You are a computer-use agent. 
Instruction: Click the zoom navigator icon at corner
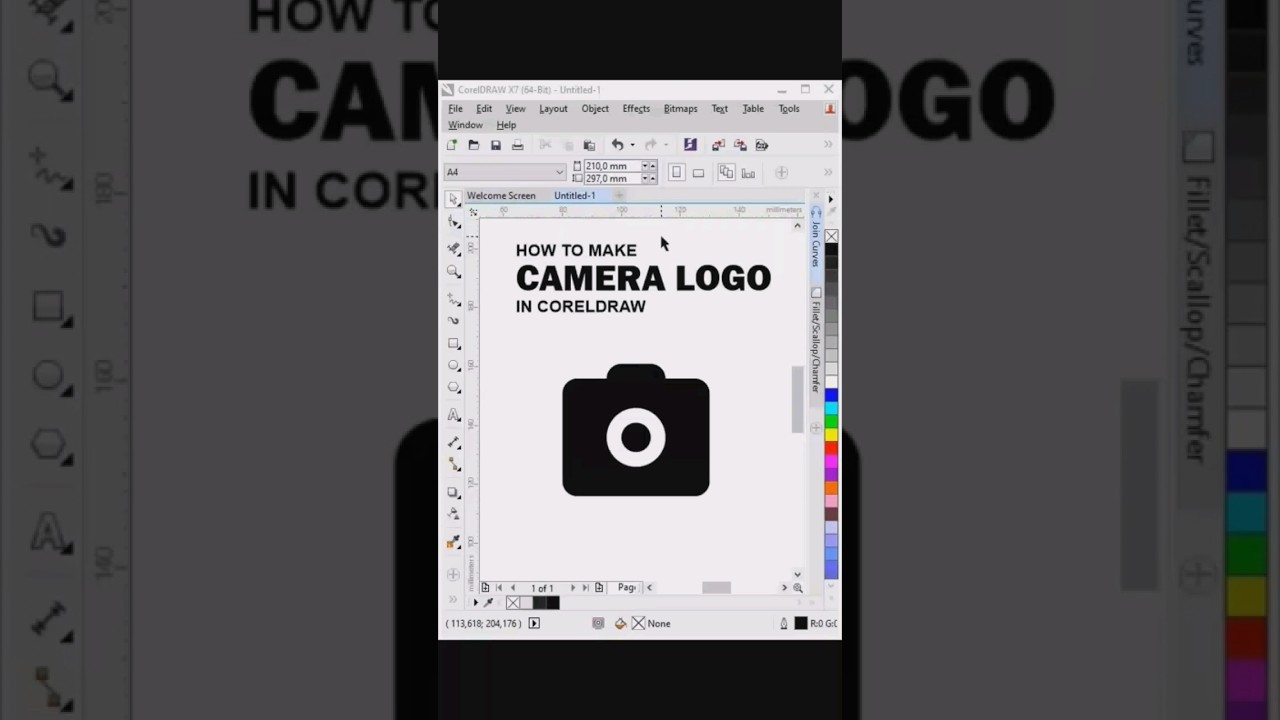[798, 588]
